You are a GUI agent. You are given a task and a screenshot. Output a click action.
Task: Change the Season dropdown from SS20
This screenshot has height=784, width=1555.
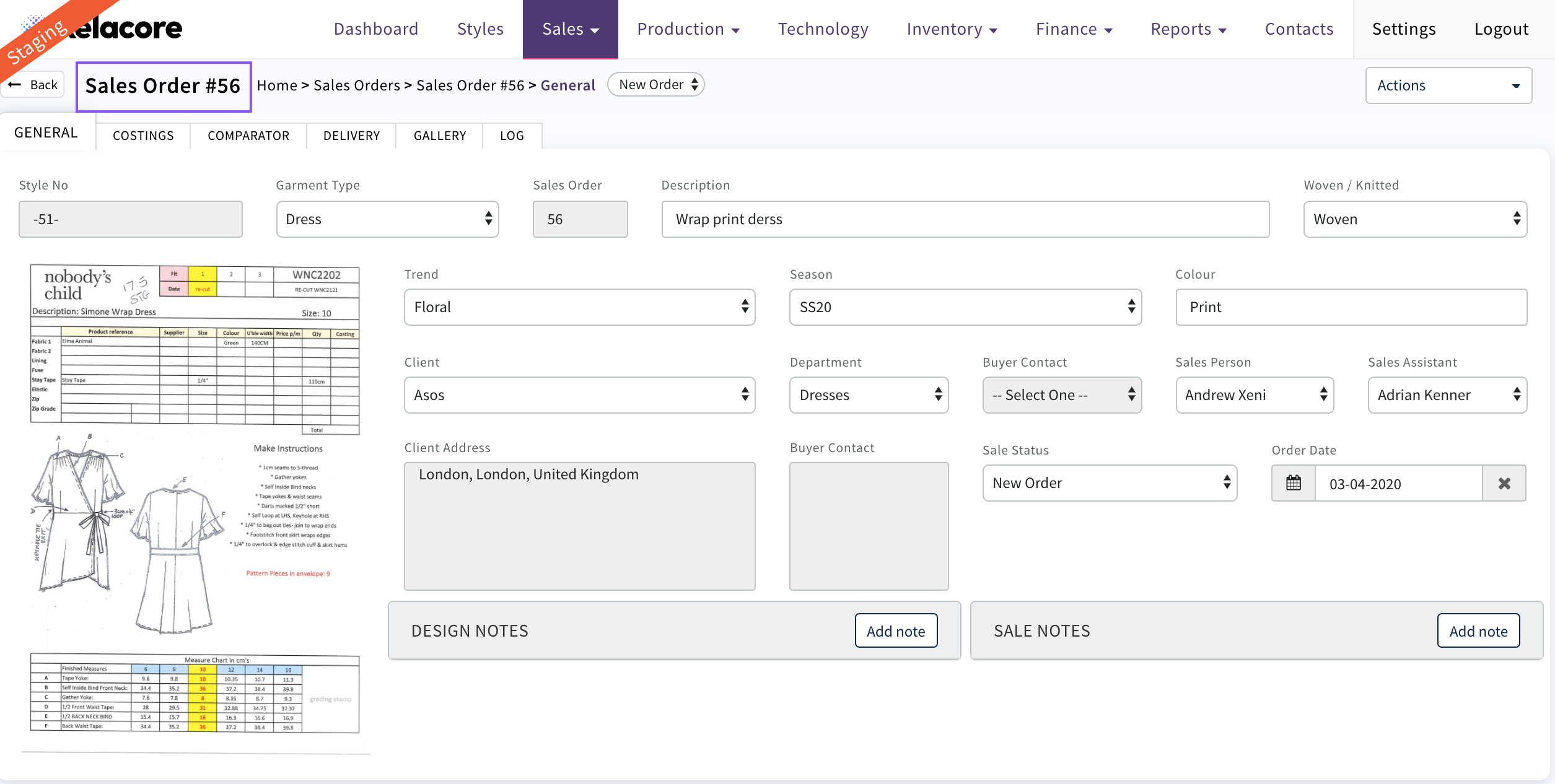[x=965, y=307]
